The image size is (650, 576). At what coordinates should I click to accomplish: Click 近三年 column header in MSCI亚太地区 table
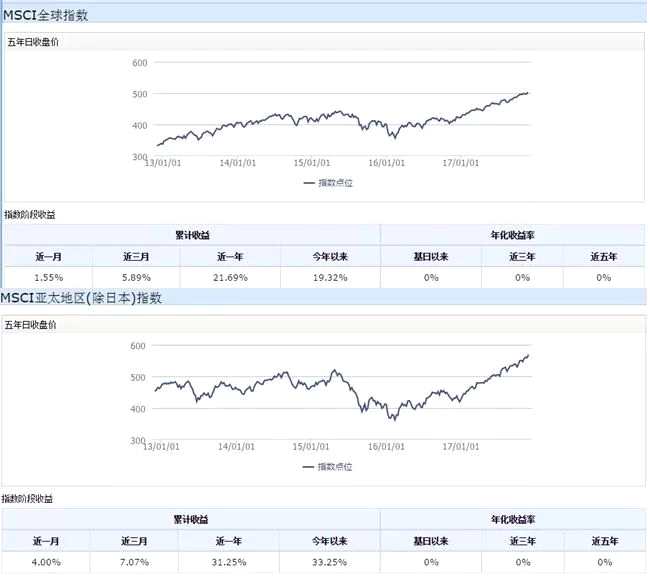coord(523,541)
